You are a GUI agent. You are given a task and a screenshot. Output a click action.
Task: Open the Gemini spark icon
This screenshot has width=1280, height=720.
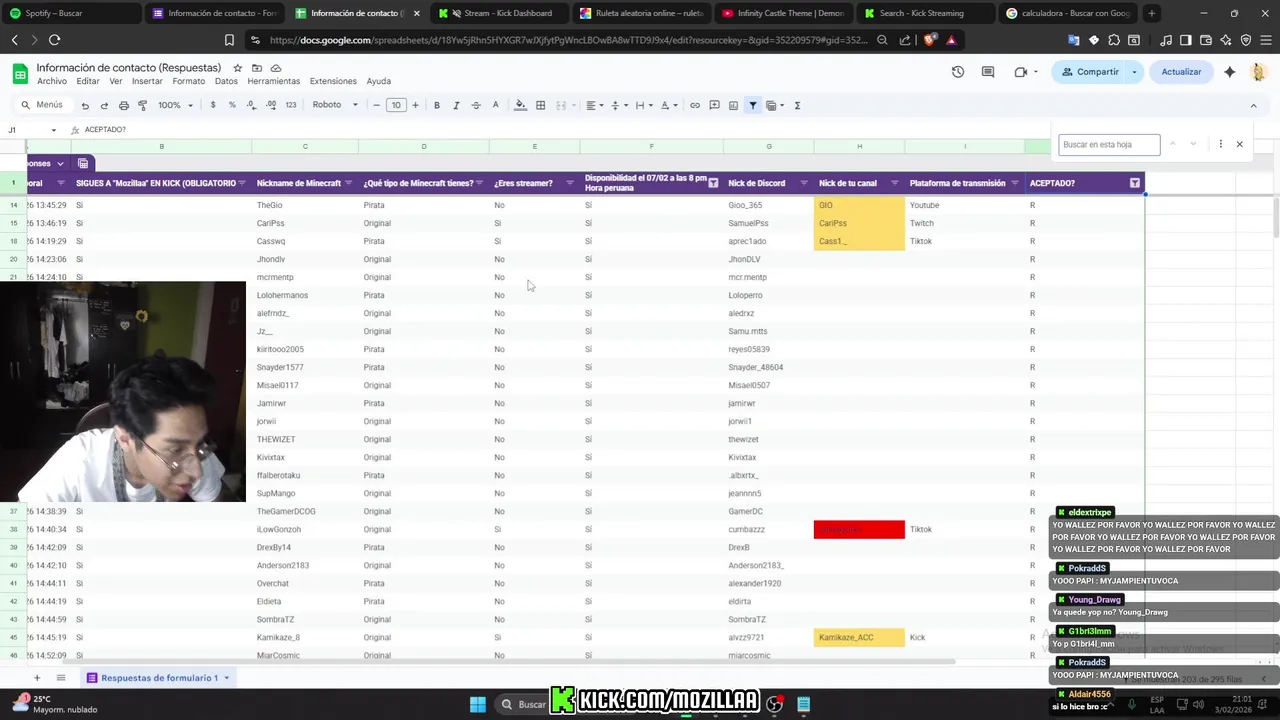[x=1230, y=72]
